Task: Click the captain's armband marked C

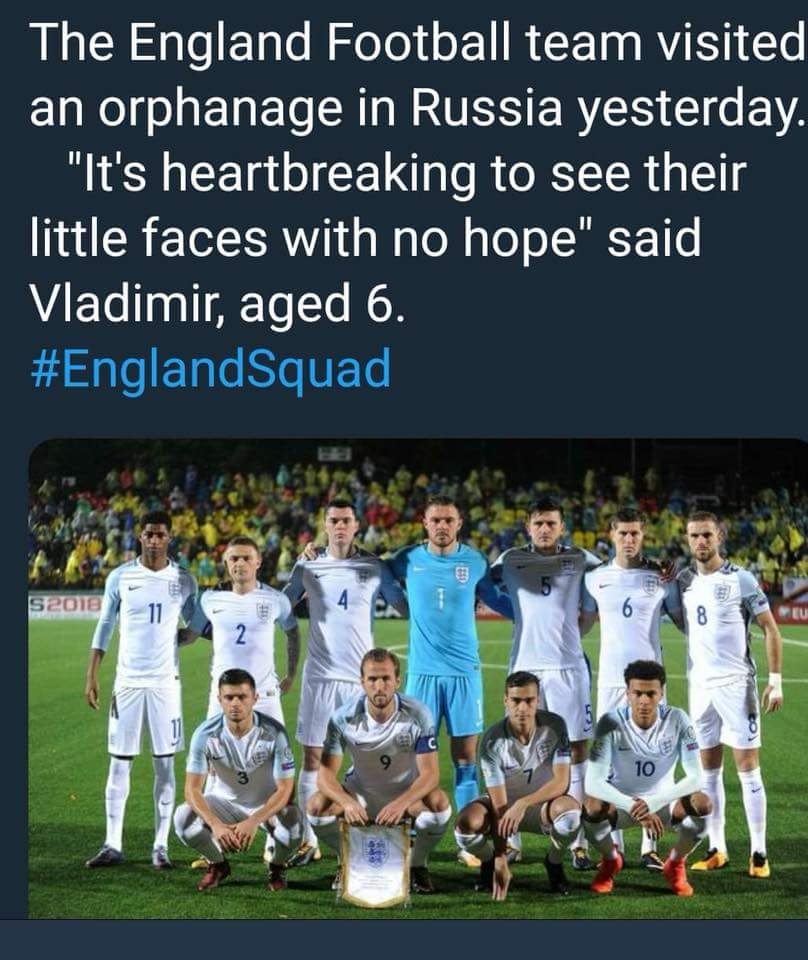Action: [x=426, y=745]
